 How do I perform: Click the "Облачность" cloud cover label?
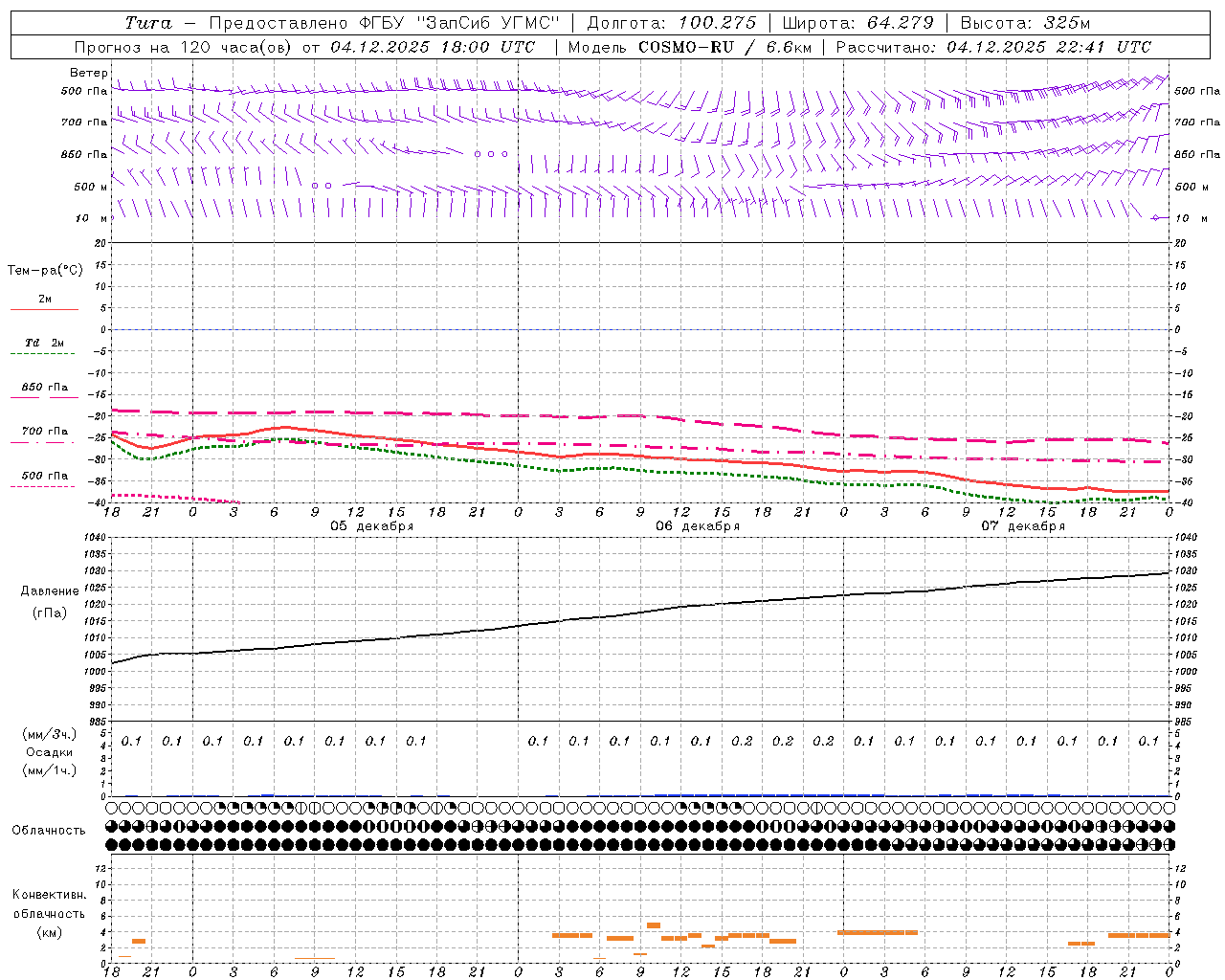pyautogui.click(x=49, y=830)
